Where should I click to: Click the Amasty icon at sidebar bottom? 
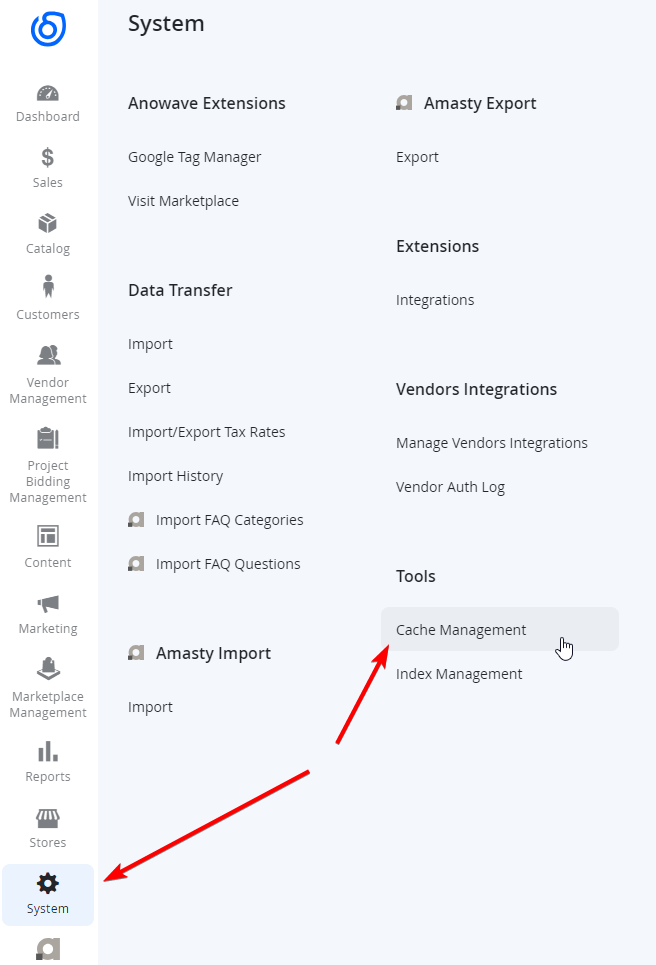tap(48, 950)
